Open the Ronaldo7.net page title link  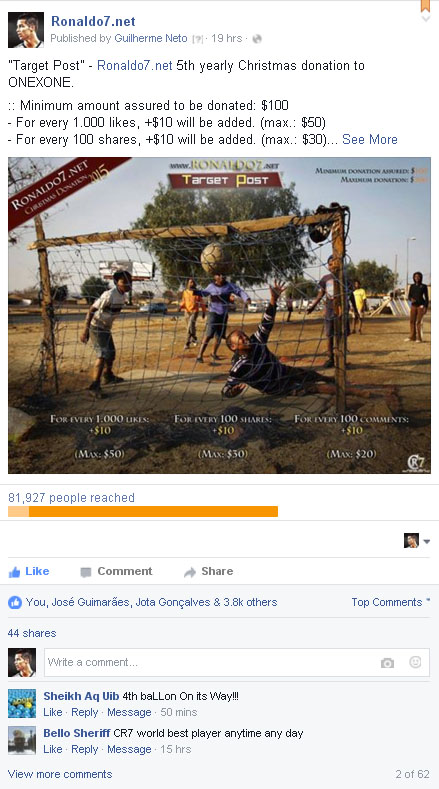point(93,21)
